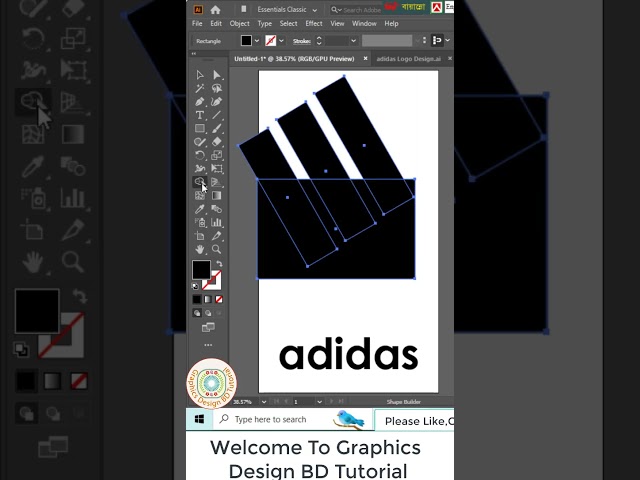Open the Object menu
Viewport: 640px width, 480px height.
(240, 24)
